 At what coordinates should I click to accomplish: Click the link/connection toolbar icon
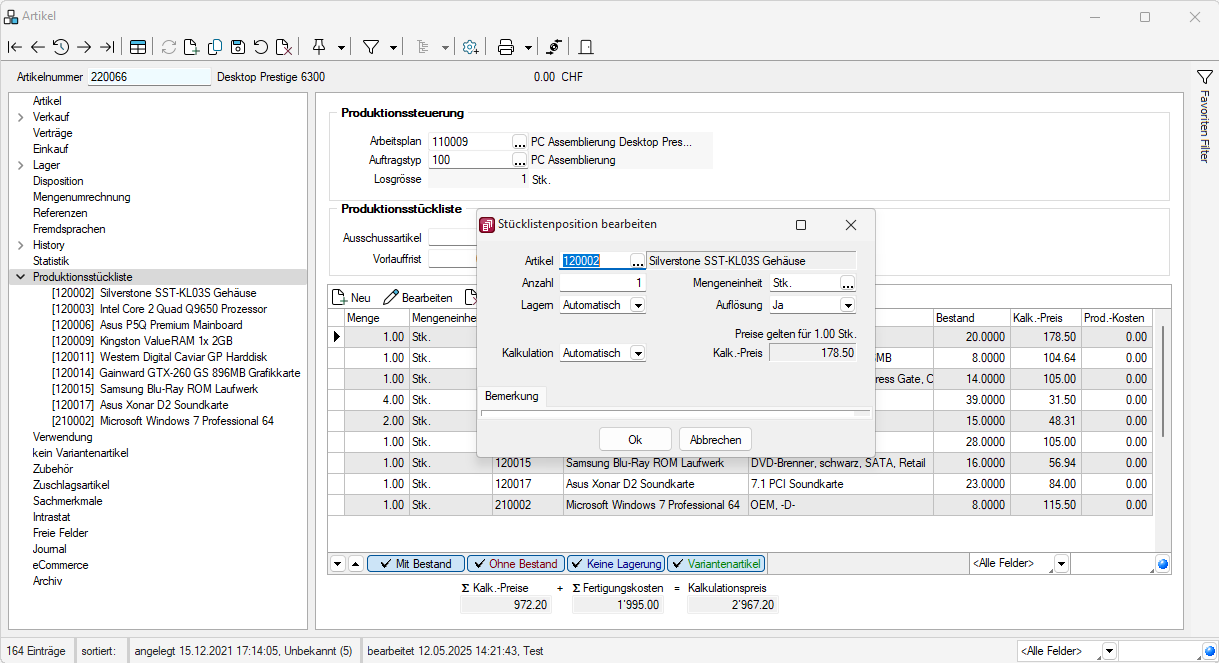tap(555, 47)
